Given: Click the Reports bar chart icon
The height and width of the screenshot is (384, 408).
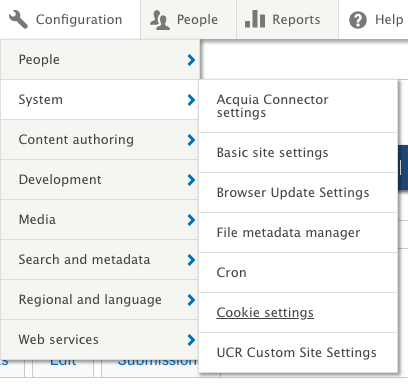Looking at the screenshot, I should [255, 19].
